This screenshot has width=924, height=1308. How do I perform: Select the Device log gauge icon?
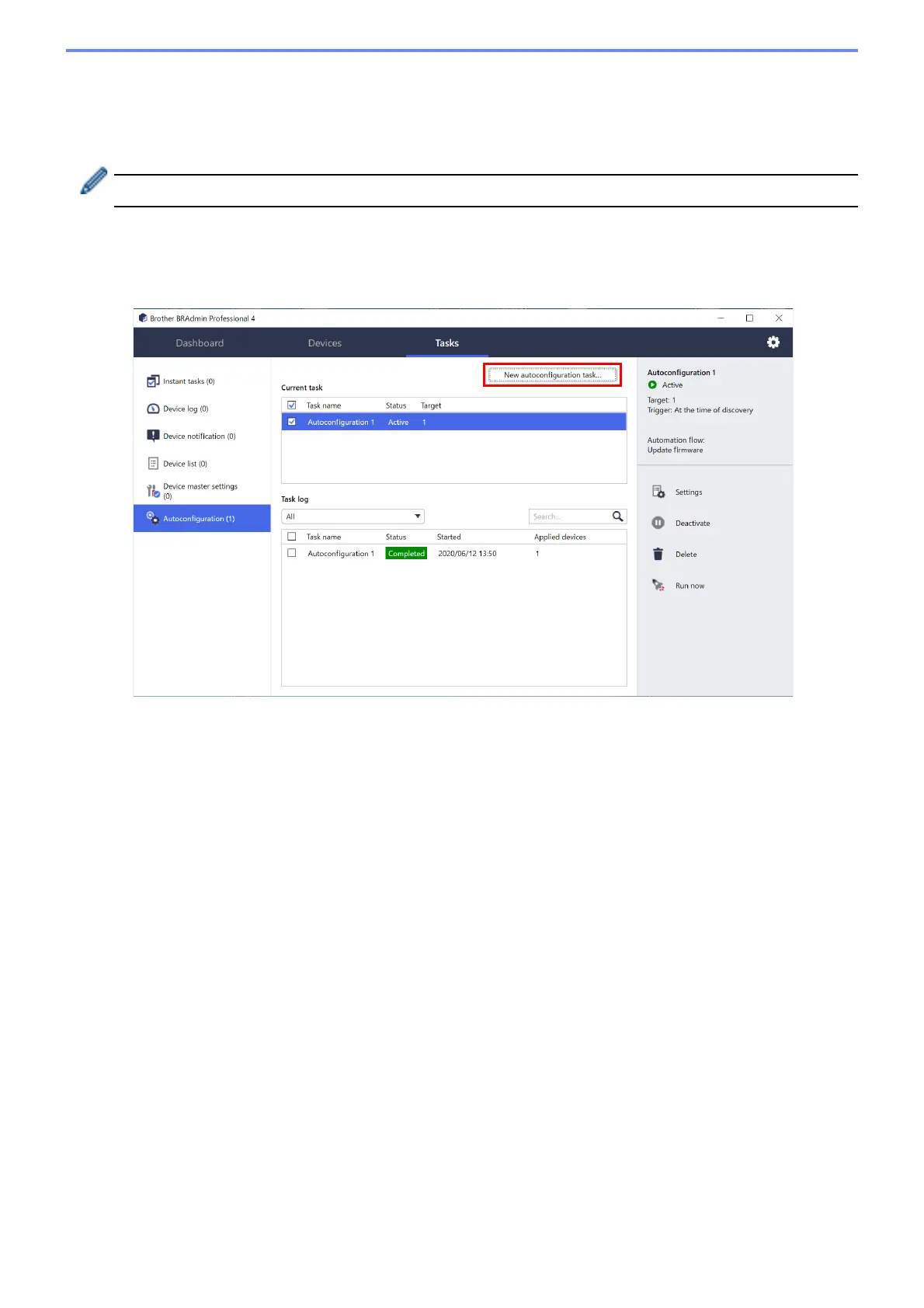point(153,409)
